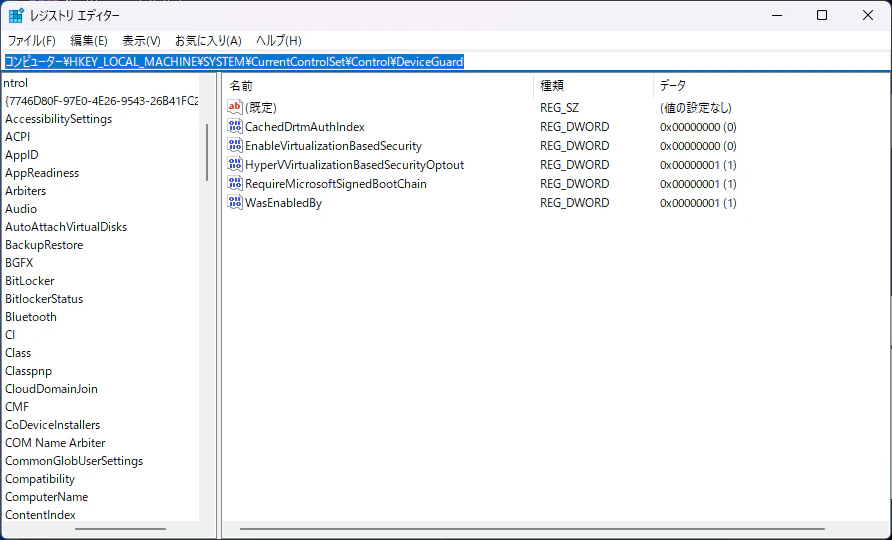Select the CachedDrtmAuthIndex value

pos(305,127)
